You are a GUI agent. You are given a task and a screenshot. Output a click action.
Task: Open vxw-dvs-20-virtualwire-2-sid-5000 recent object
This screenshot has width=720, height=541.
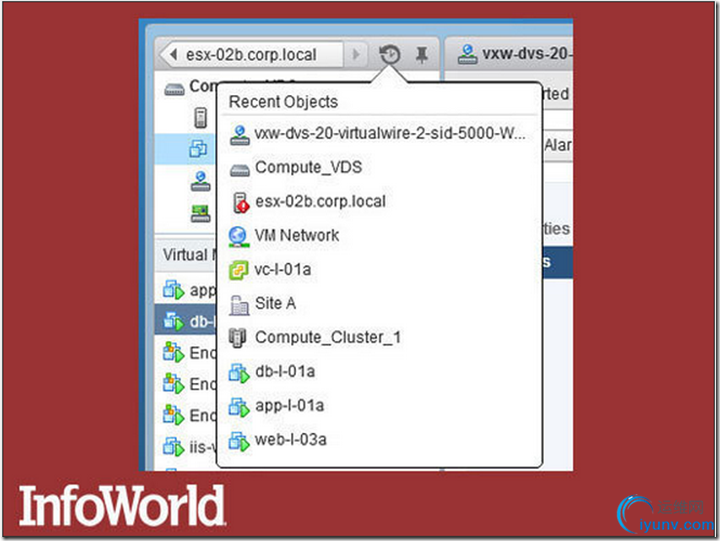coord(390,133)
